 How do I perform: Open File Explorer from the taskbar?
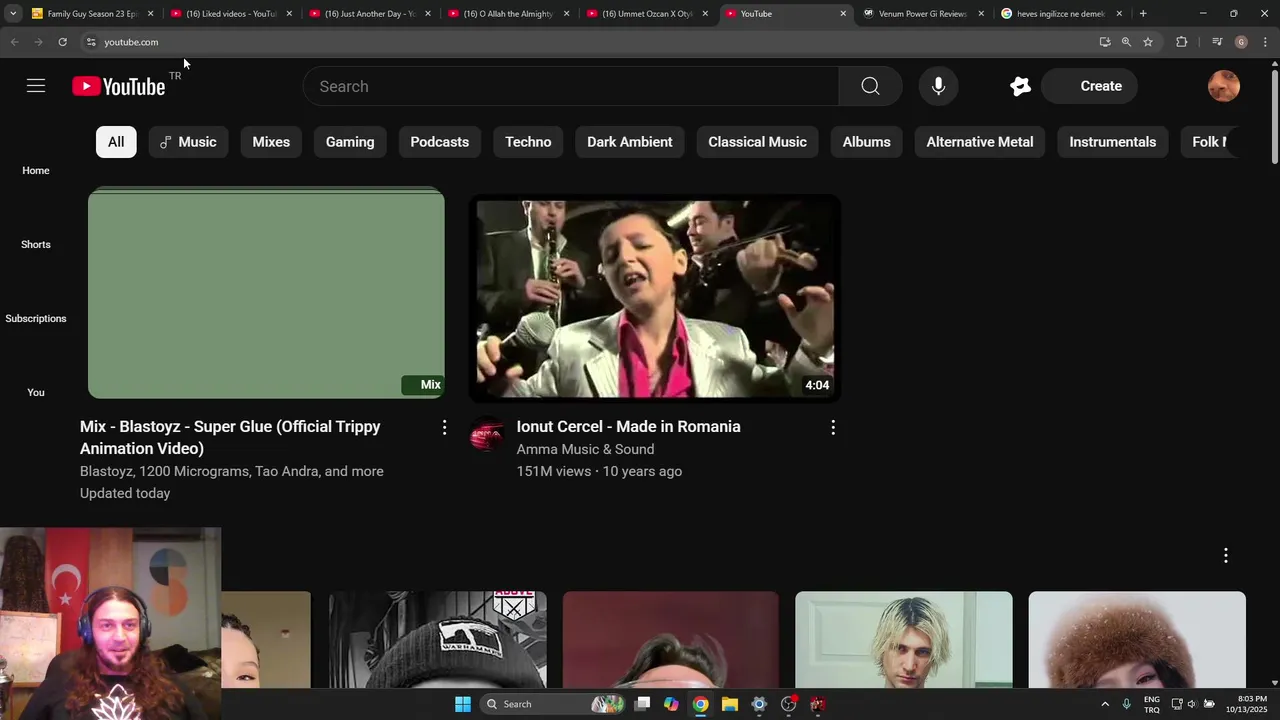click(729, 704)
